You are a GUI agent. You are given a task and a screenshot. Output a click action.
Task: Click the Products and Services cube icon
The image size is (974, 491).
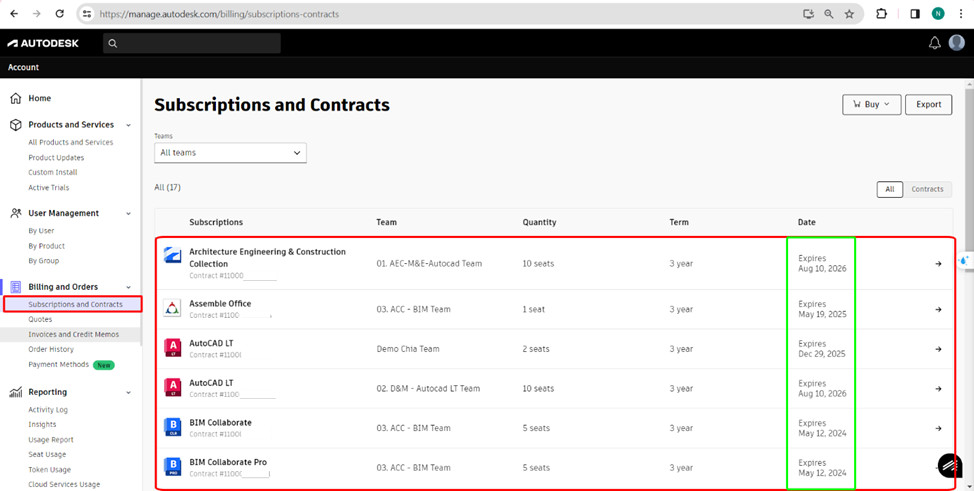tap(16, 124)
